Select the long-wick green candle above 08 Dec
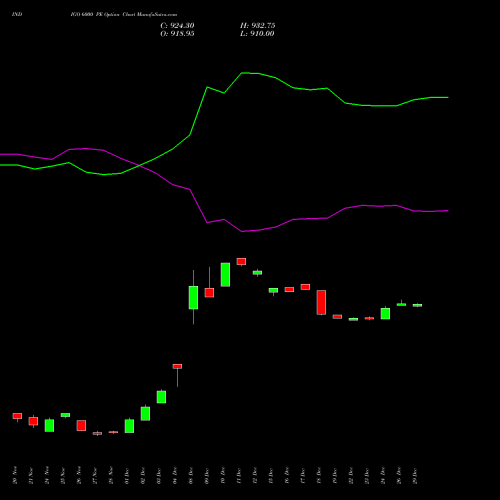 click(193, 297)
